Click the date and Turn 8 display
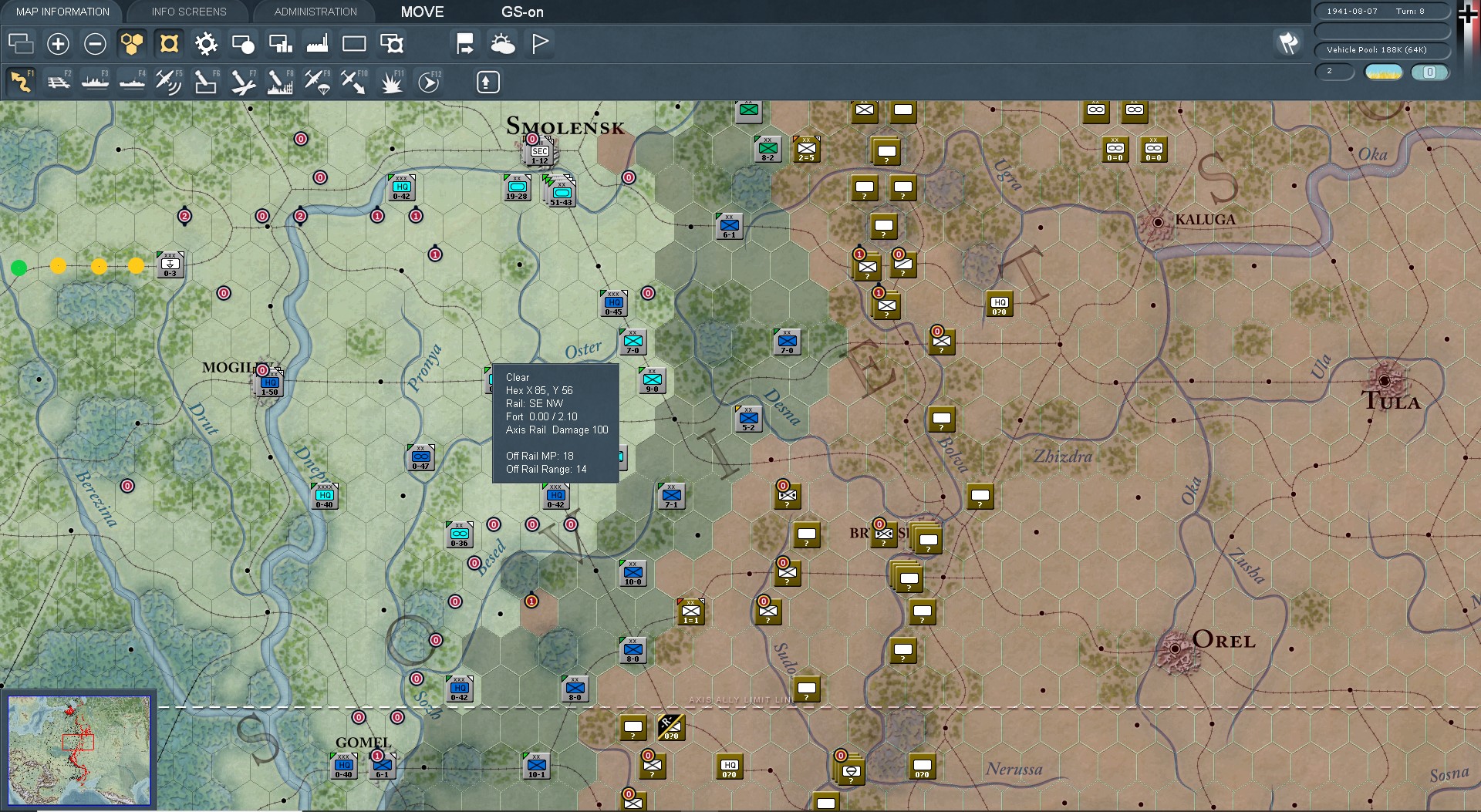The height and width of the screenshot is (812, 1481). point(1381,12)
